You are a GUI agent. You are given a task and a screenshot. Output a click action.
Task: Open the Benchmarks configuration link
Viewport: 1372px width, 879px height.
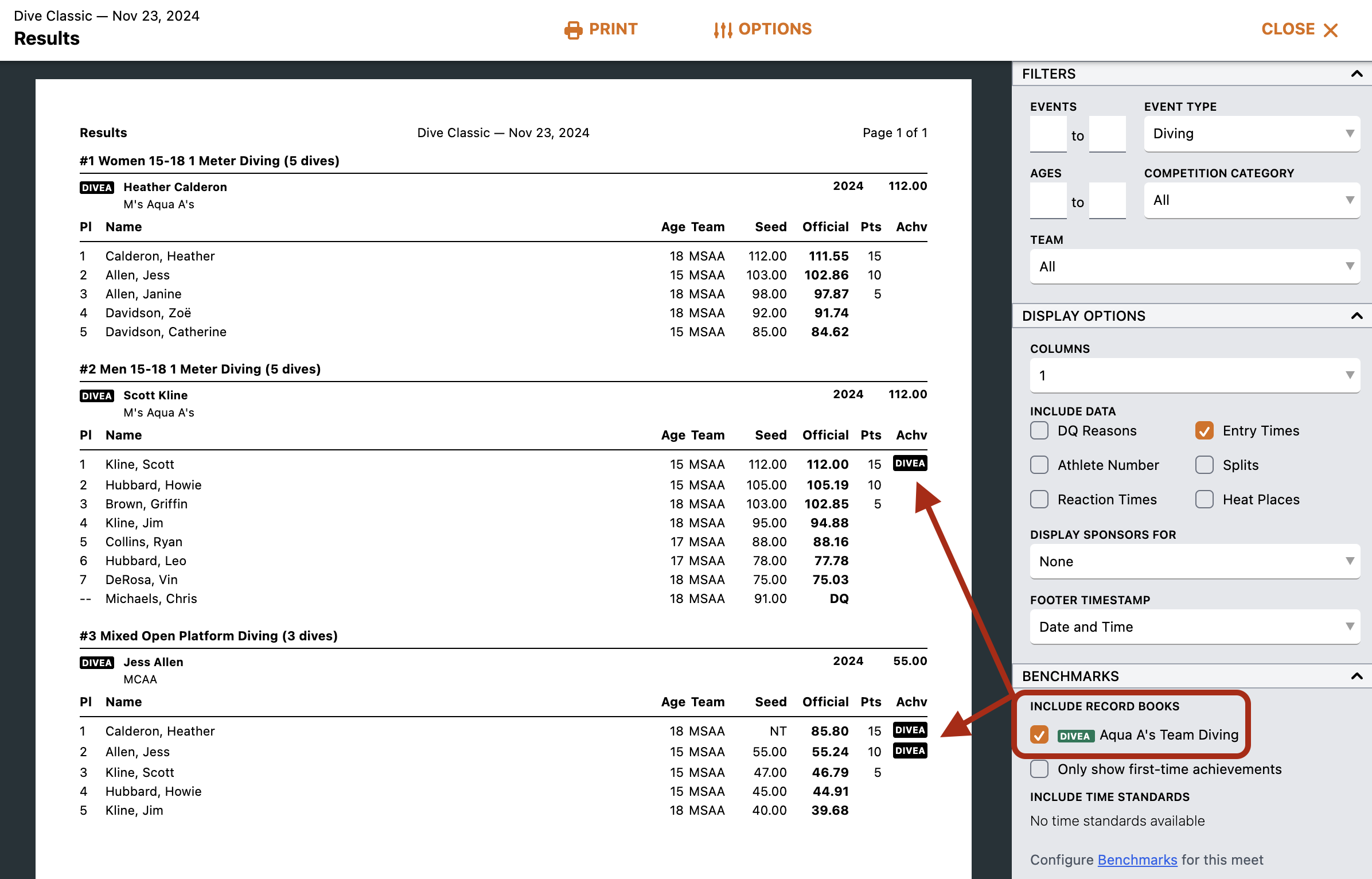[1137, 859]
